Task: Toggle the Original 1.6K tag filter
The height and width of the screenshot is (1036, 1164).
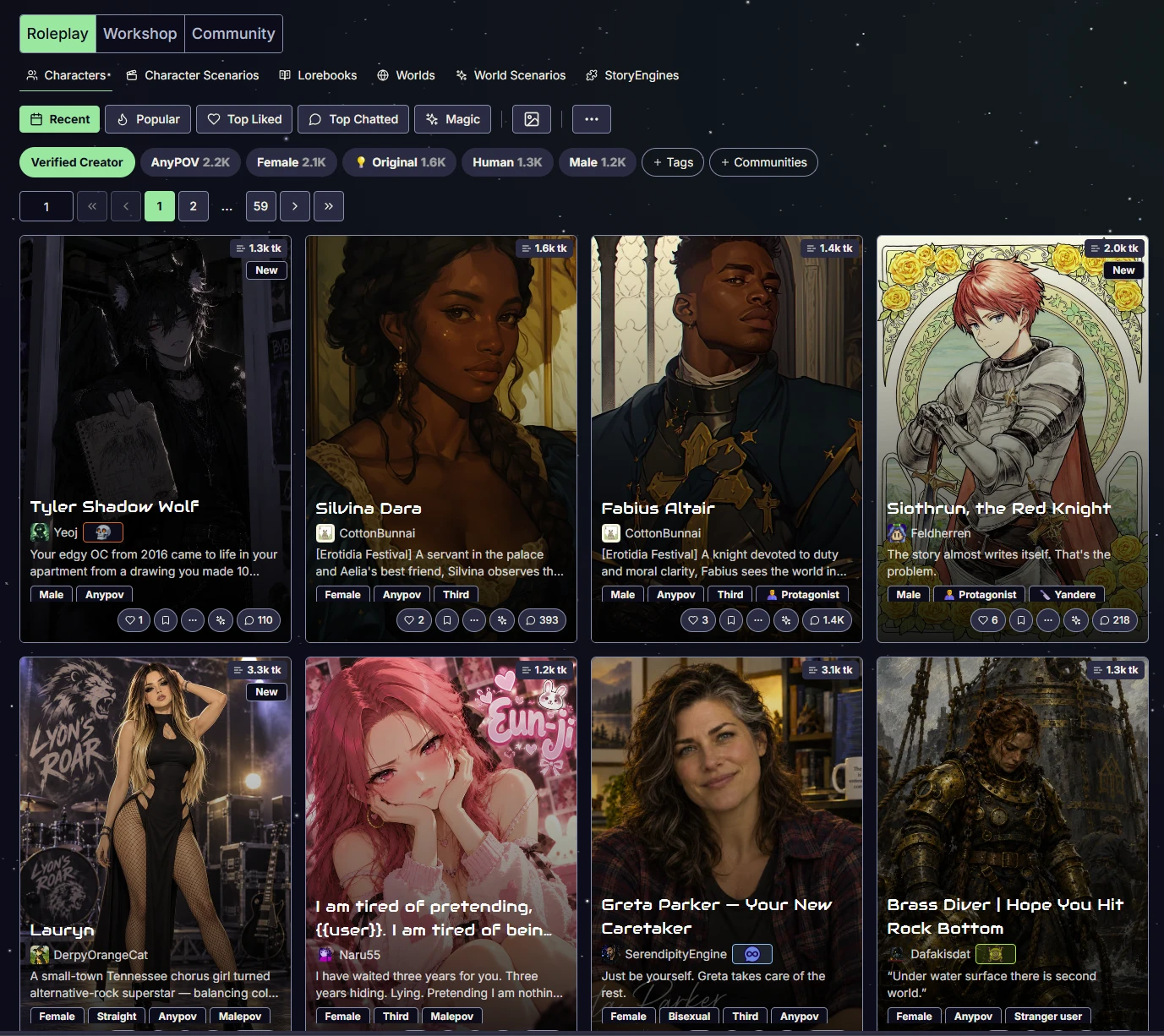Action: [400, 162]
